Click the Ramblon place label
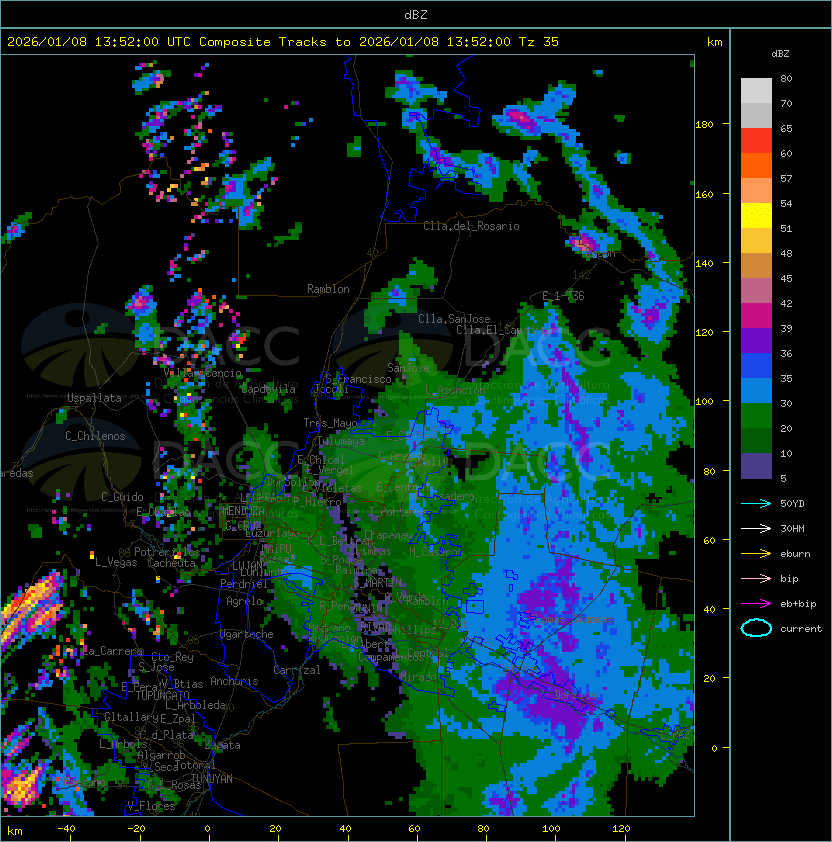This screenshot has height=842, width=832. pyautogui.click(x=328, y=289)
